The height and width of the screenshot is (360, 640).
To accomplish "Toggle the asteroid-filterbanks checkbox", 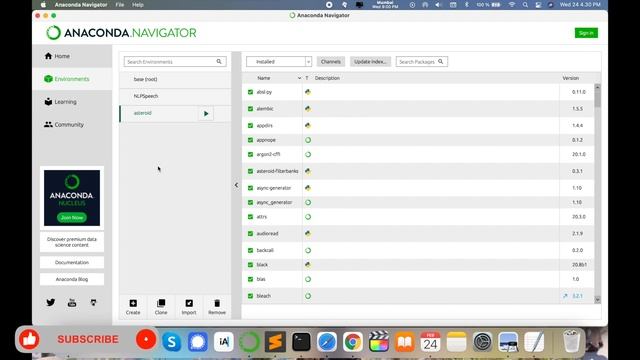I will pos(250,171).
